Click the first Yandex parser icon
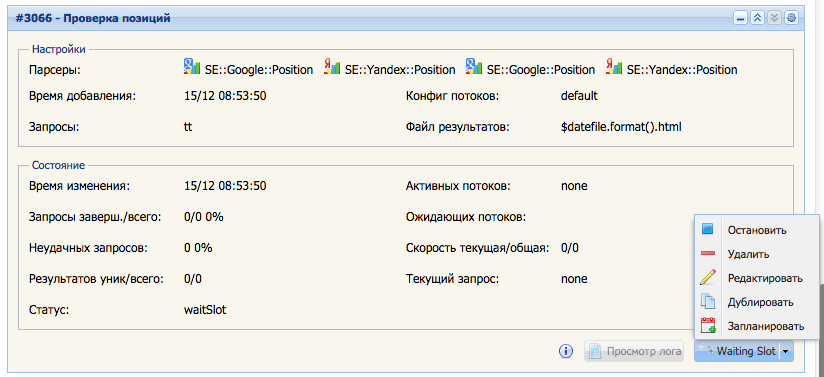 (332, 67)
